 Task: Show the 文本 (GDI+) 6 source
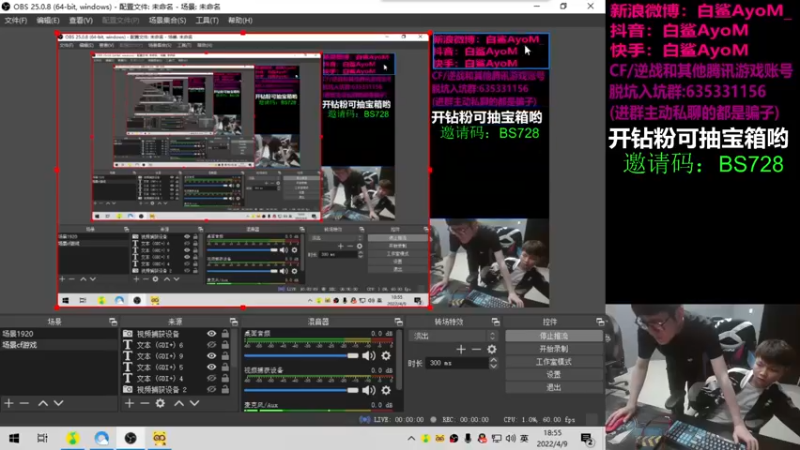click(x=211, y=345)
